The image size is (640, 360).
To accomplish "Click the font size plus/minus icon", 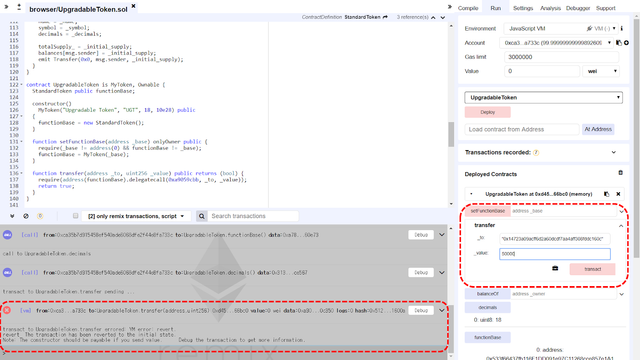I will (x=19, y=7).
